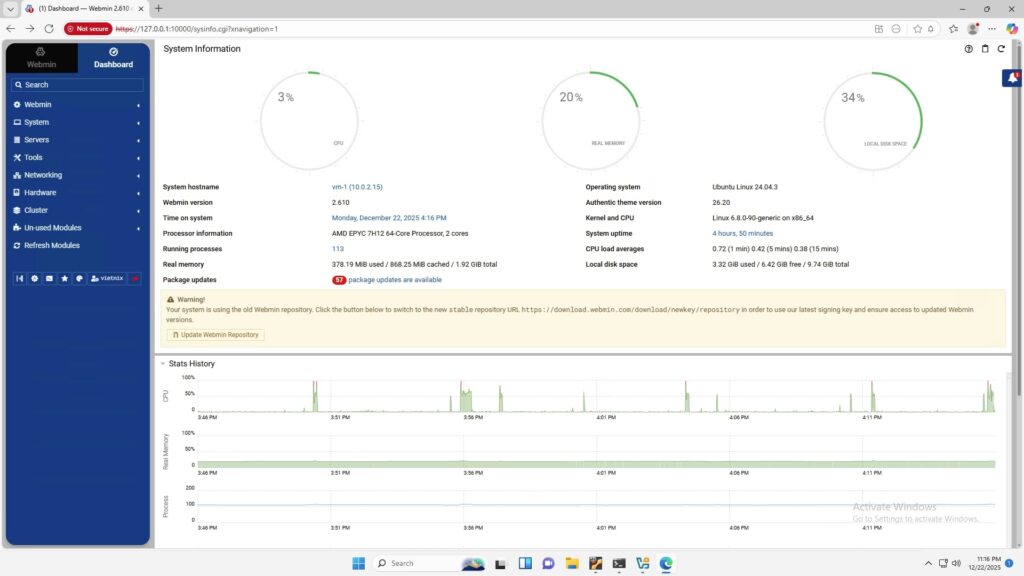Open the address bar bell notification icon

931,29
